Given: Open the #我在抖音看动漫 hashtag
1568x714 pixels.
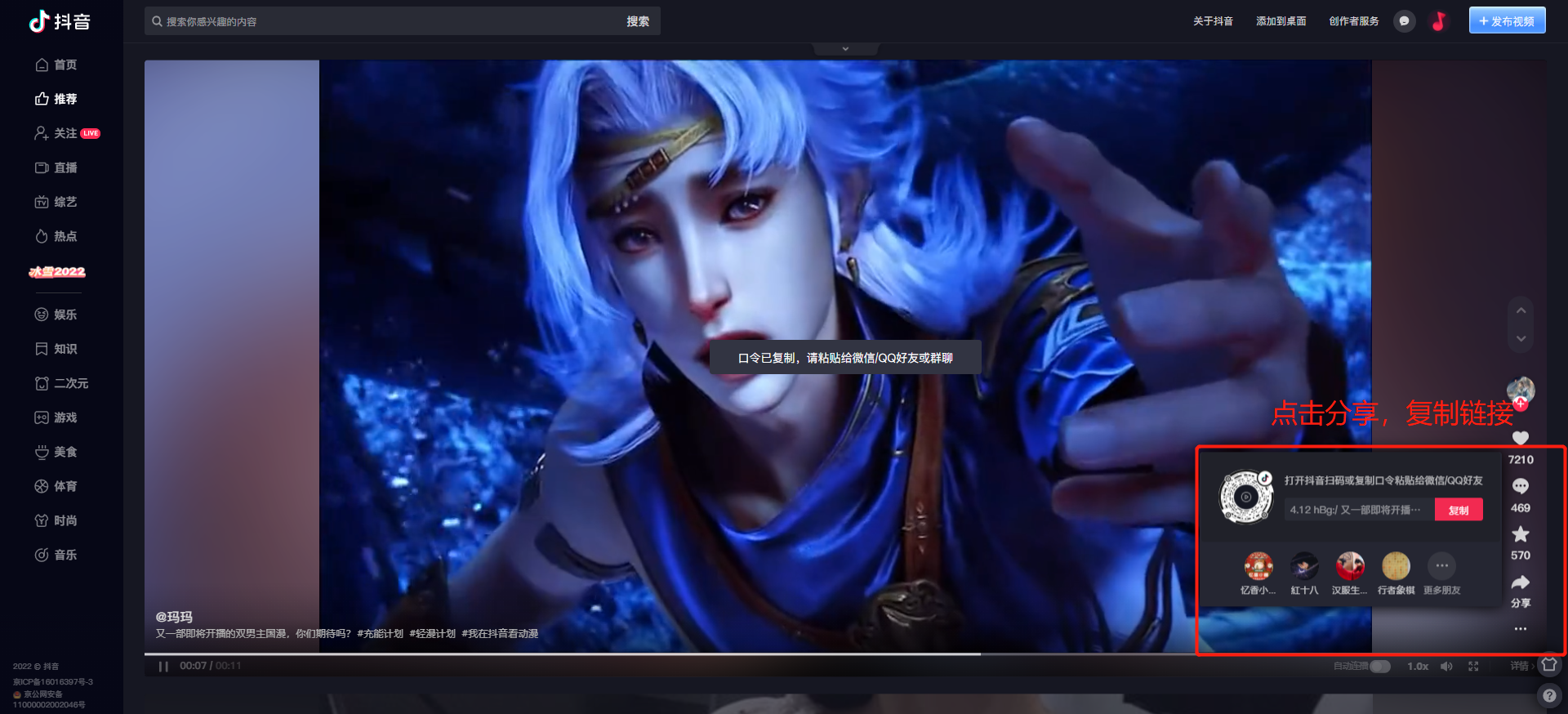Looking at the screenshot, I should (500, 634).
